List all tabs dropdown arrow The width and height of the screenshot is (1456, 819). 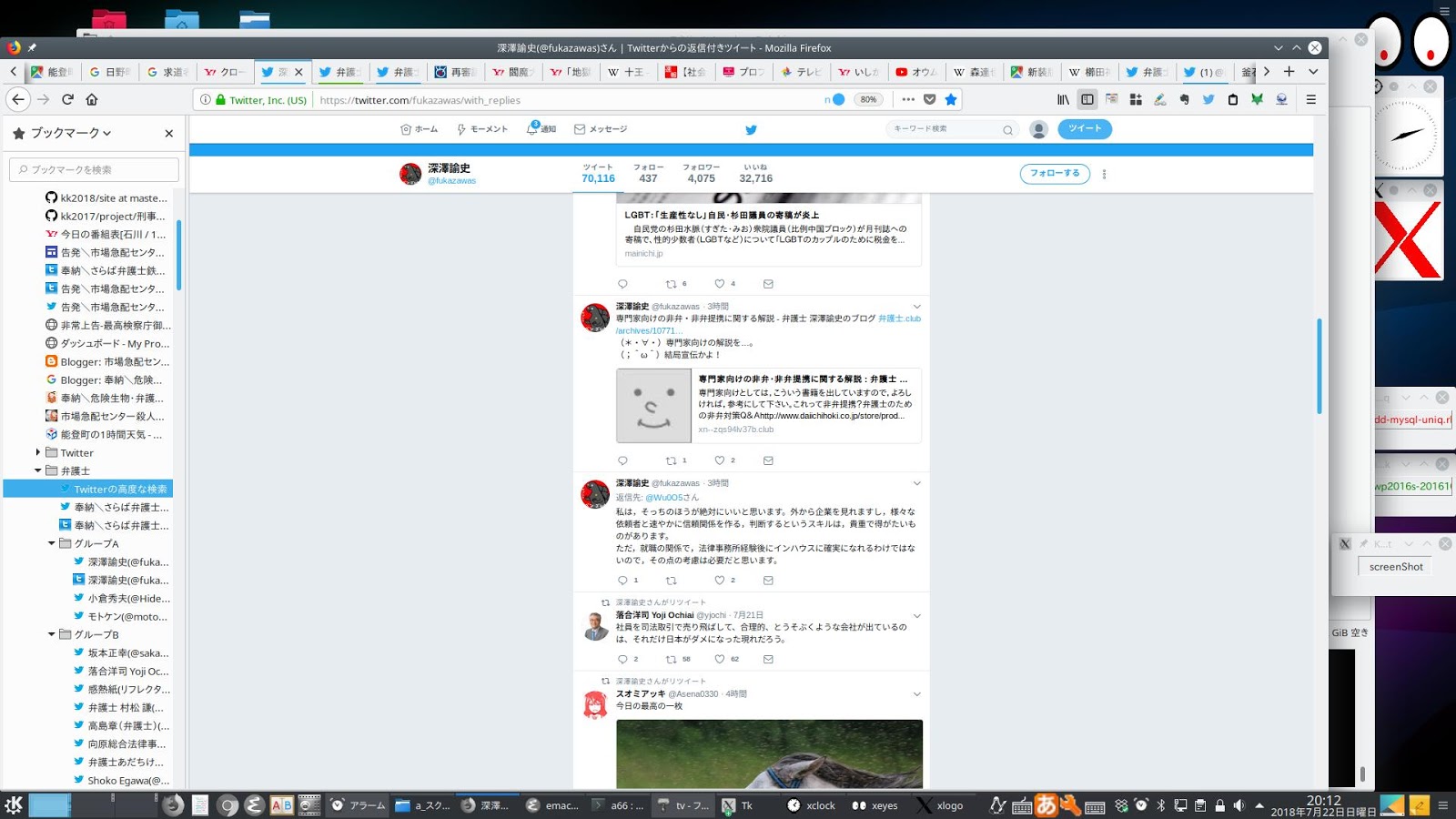coord(1313,72)
